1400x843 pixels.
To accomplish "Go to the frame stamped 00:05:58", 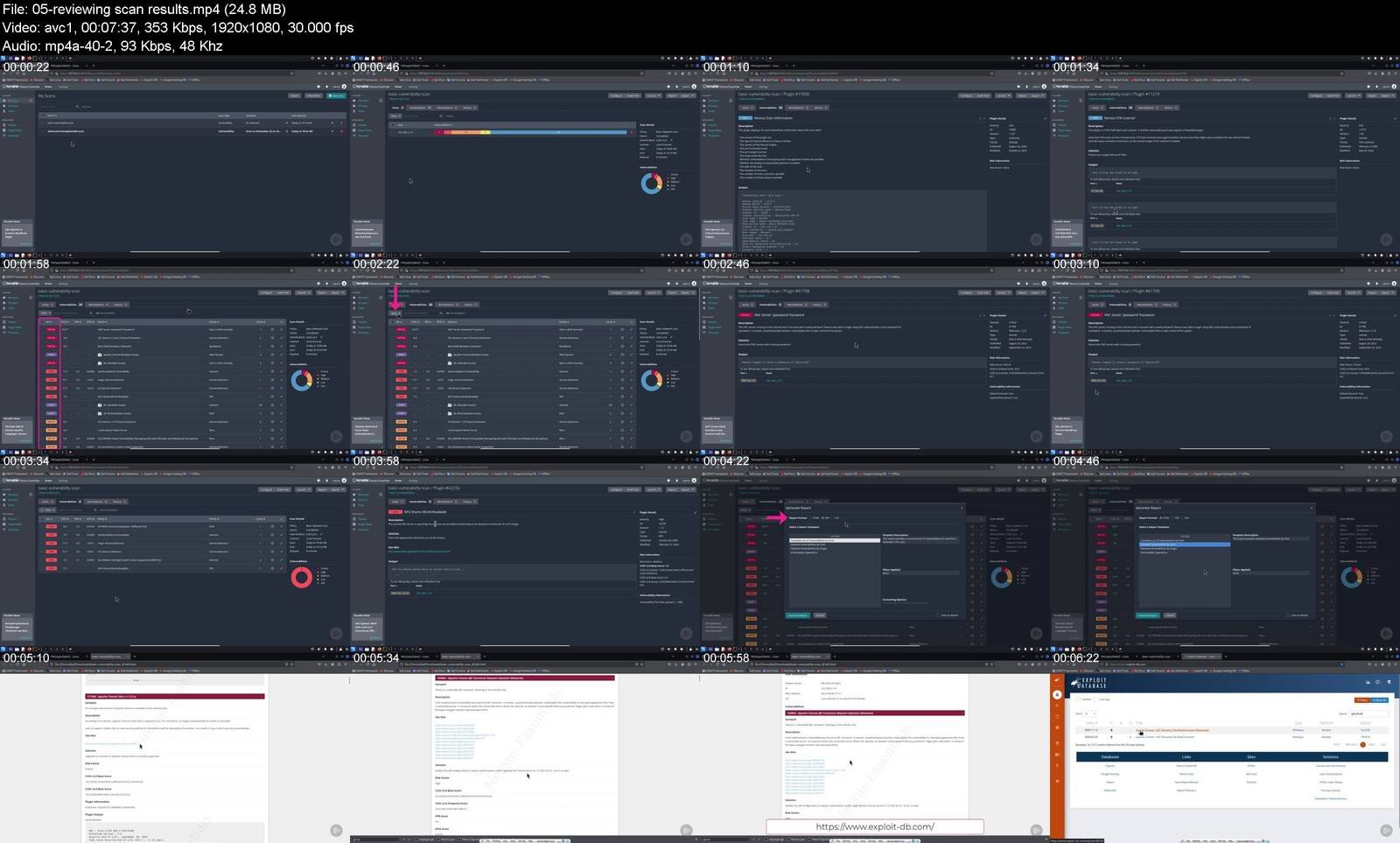I will pos(875,747).
